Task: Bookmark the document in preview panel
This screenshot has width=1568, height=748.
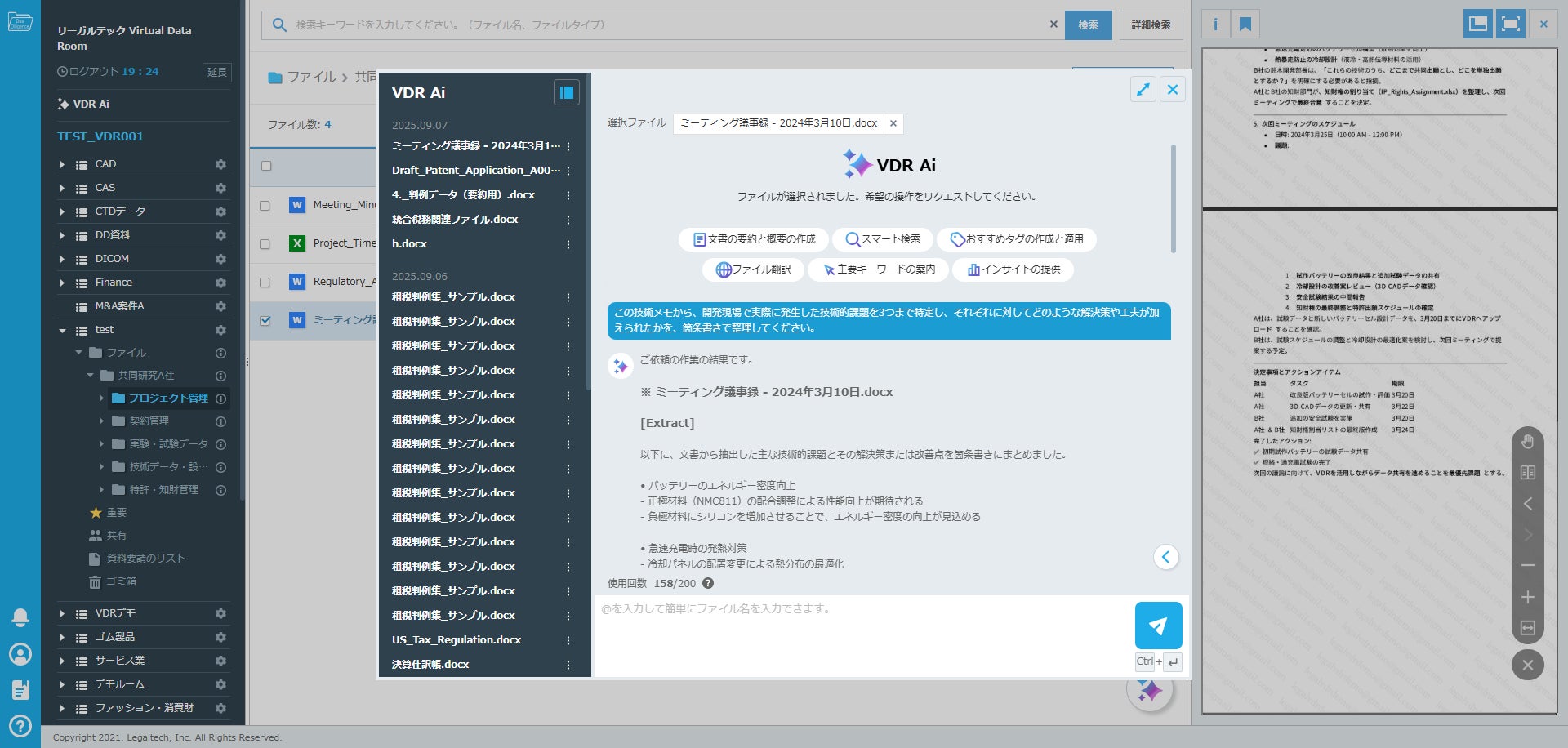Action: [x=1245, y=24]
